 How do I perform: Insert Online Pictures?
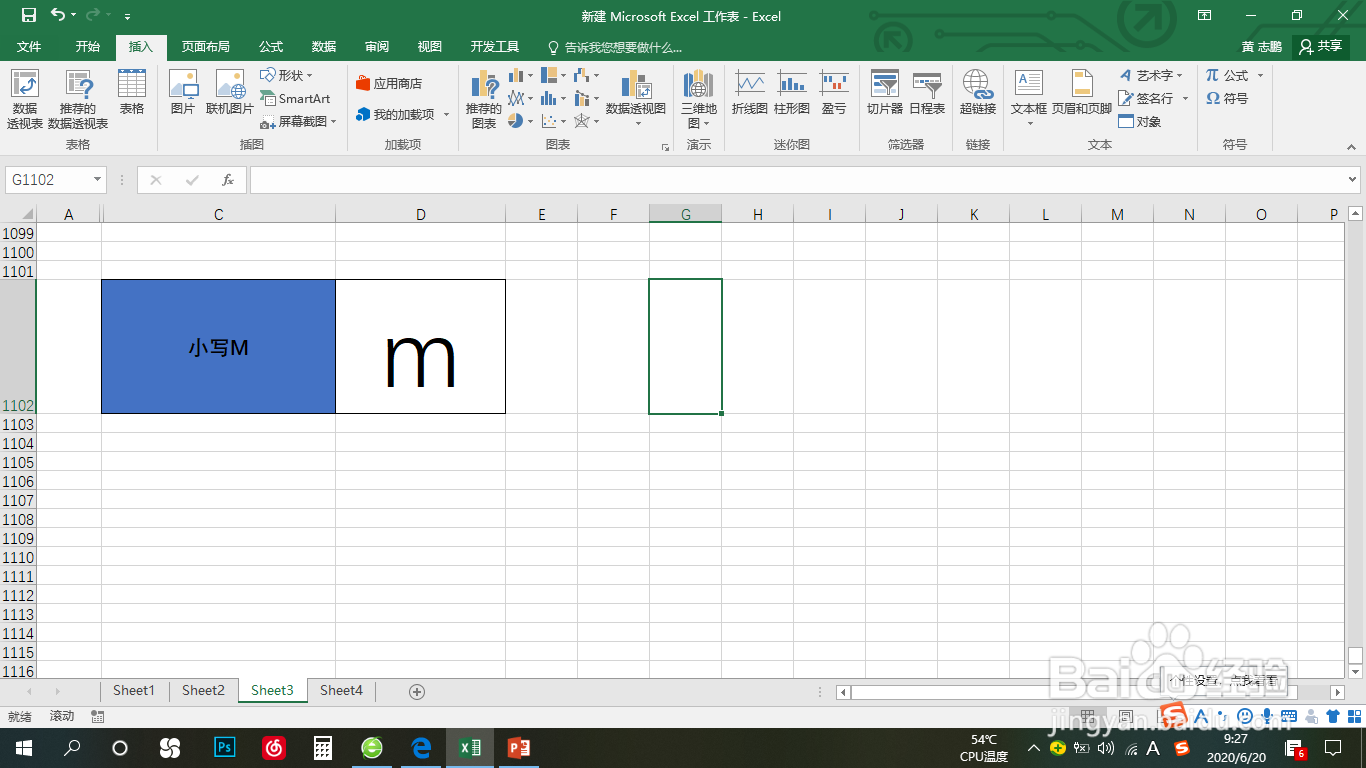pos(230,92)
